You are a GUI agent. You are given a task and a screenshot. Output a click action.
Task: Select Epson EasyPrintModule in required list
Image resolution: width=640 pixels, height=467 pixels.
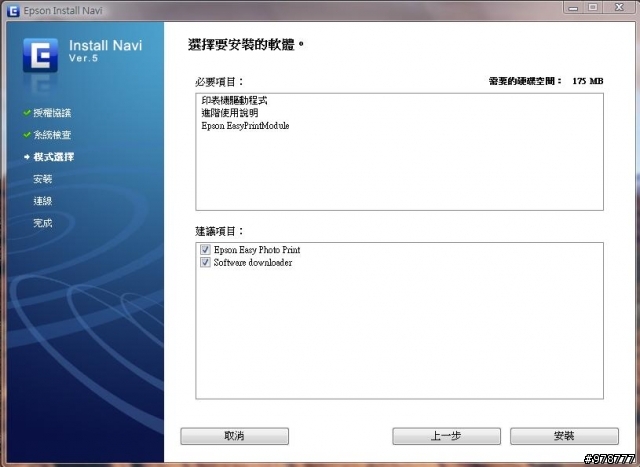[245, 126]
